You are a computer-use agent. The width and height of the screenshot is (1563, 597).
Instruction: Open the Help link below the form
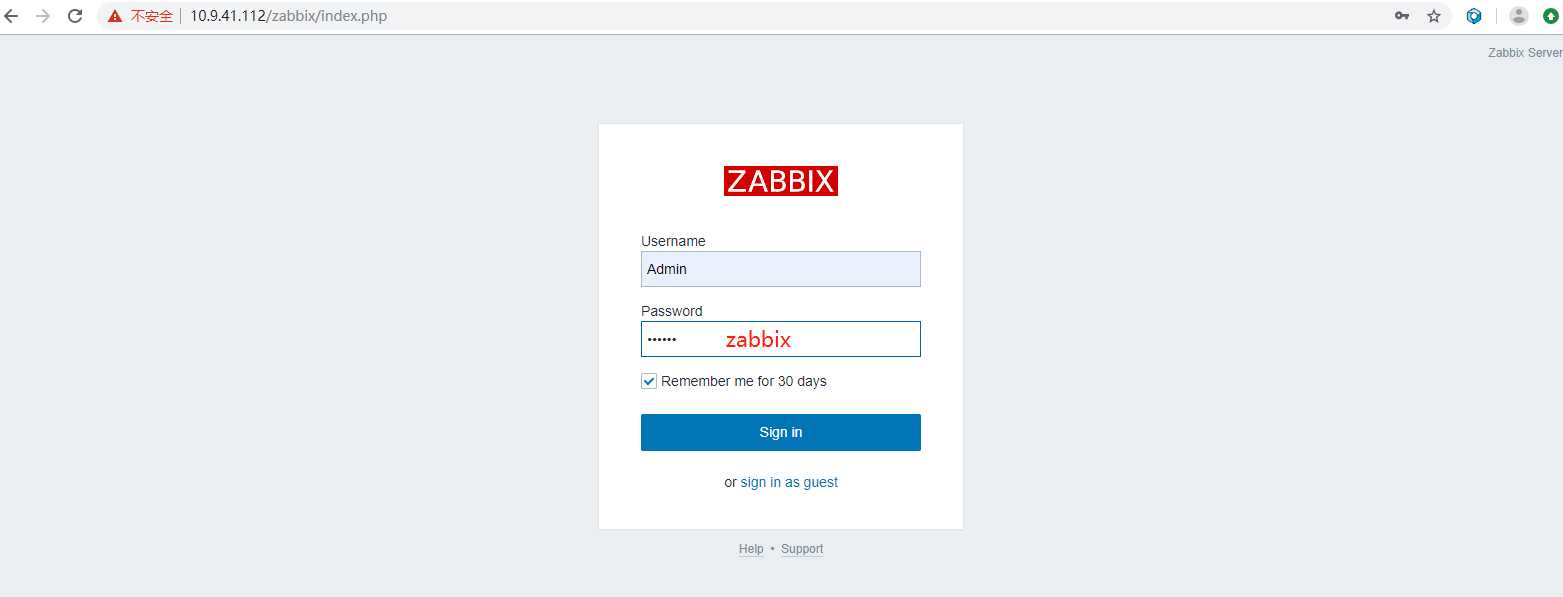(751, 549)
